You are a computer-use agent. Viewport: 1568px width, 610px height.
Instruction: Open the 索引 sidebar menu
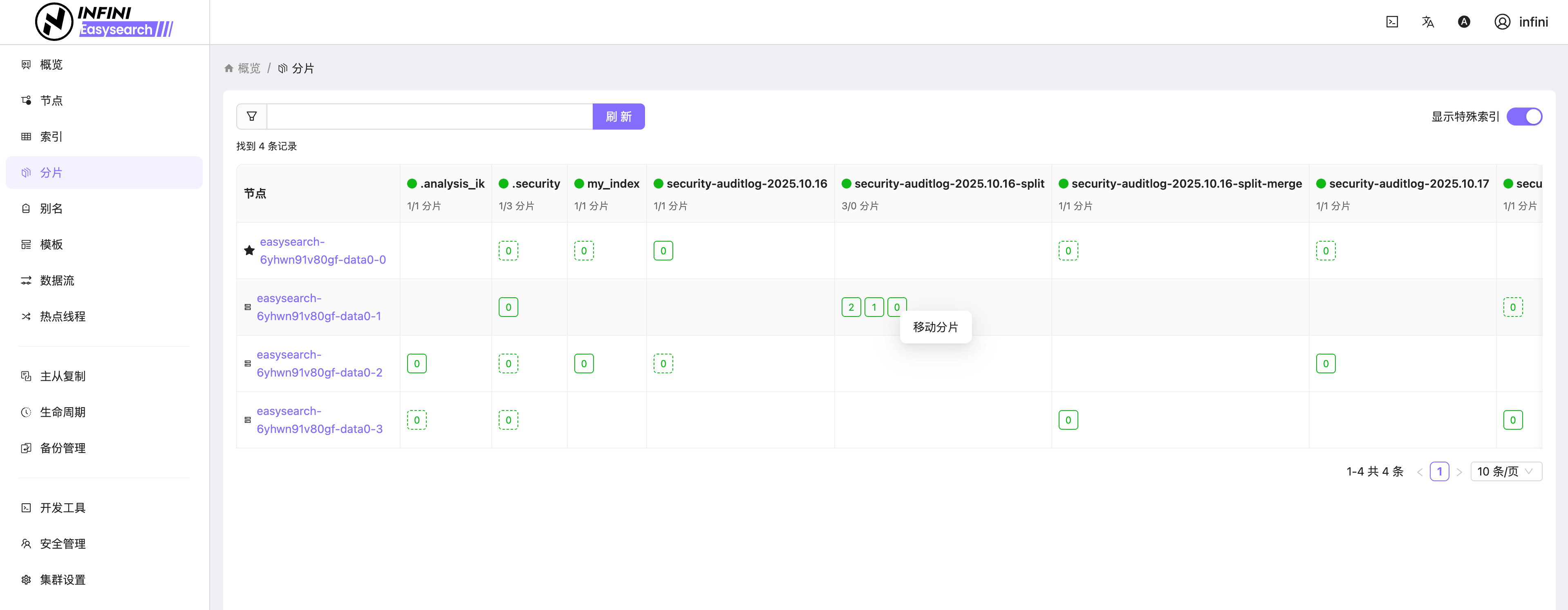coord(51,137)
